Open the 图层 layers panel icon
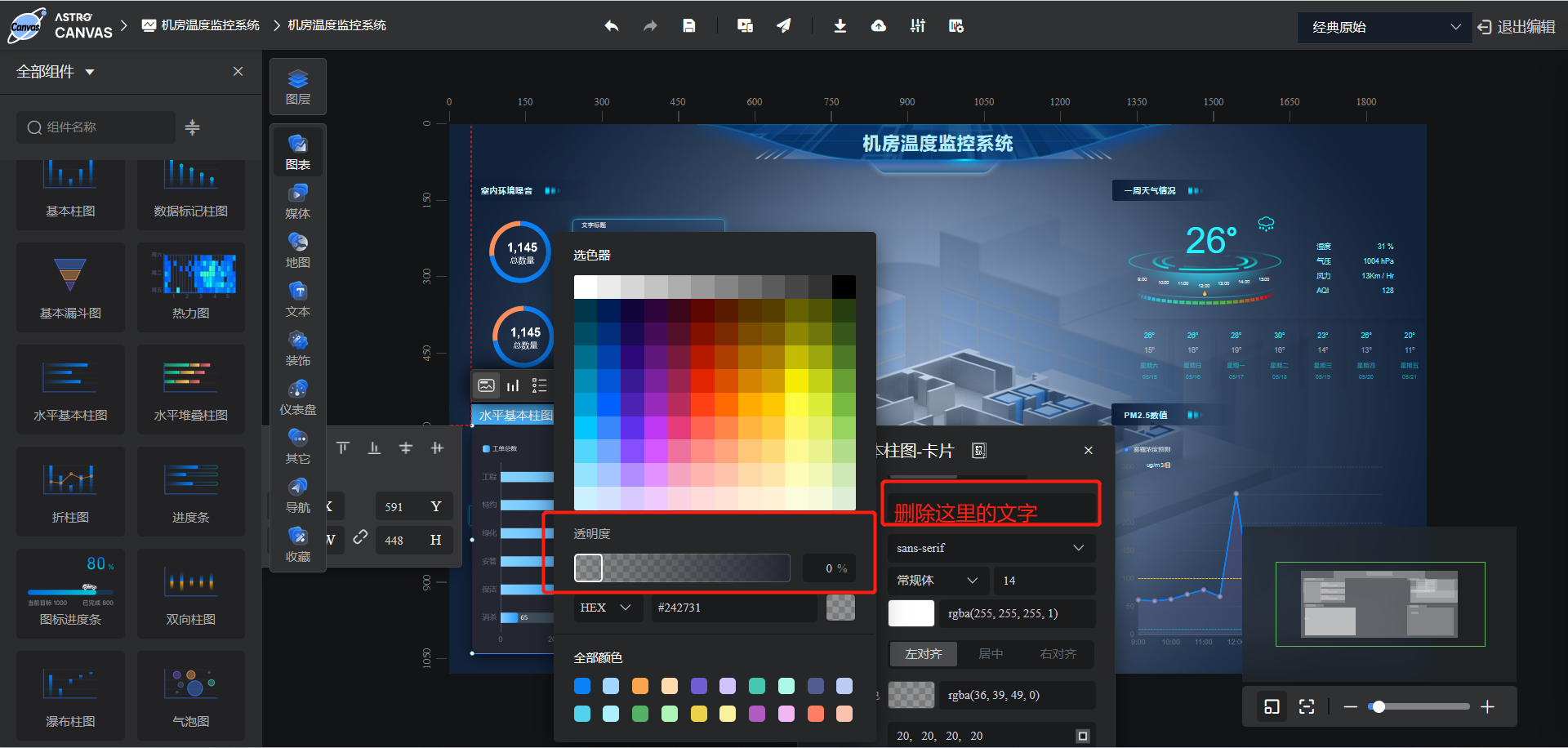 coord(297,86)
